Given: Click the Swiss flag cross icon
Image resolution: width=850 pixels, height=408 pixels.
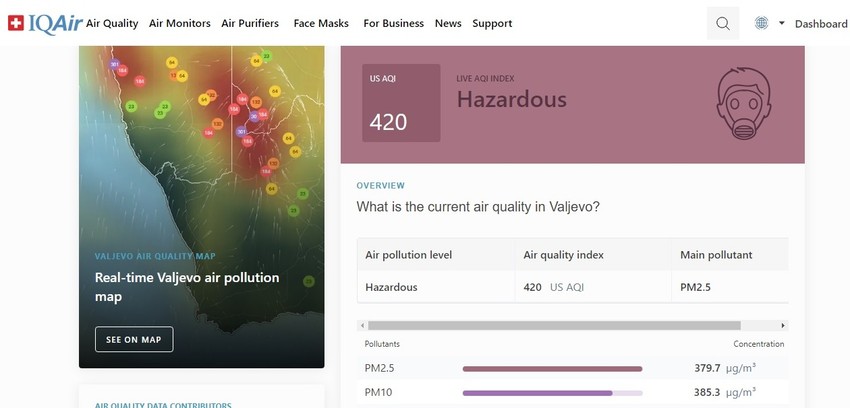Looking at the screenshot, I should [x=16, y=22].
